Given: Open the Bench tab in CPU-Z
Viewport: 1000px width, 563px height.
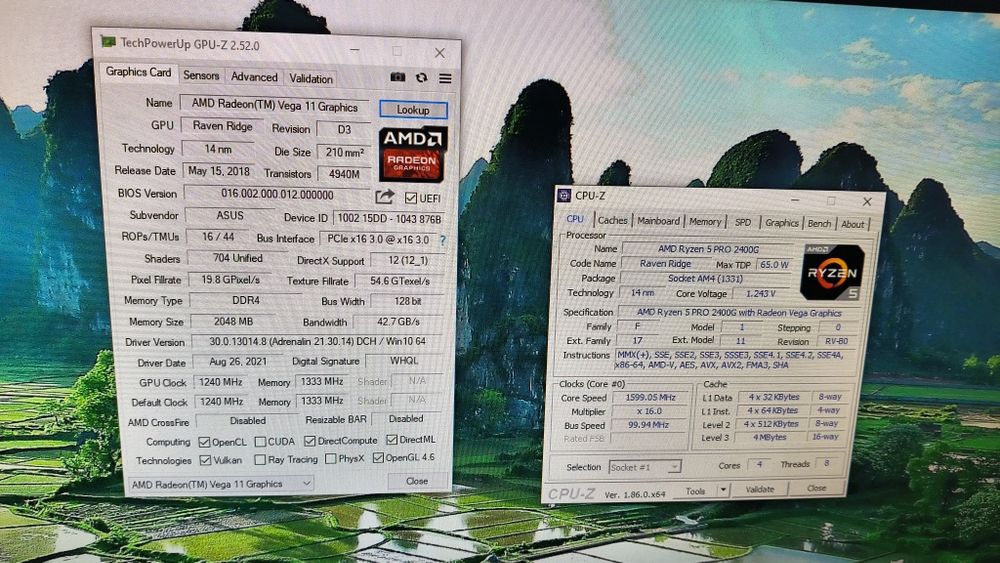Looking at the screenshot, I should (x=819, y=223).
